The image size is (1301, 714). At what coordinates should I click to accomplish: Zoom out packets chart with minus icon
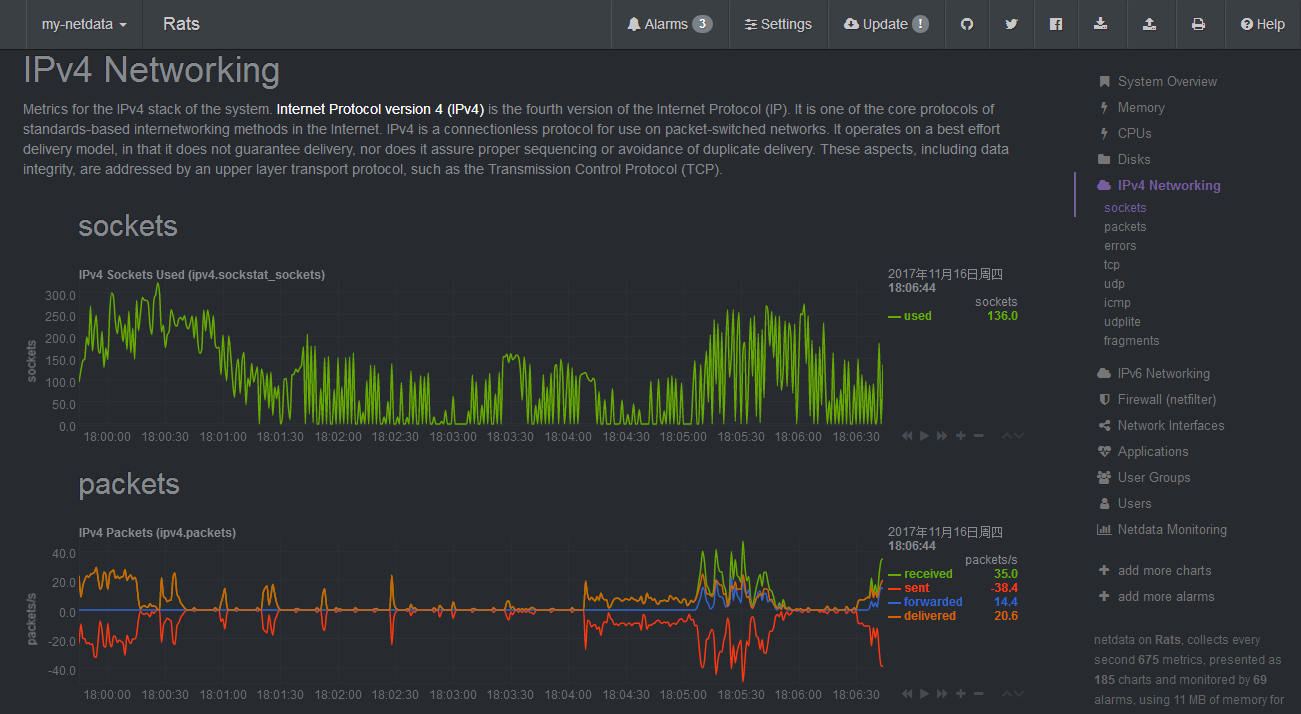979,693
